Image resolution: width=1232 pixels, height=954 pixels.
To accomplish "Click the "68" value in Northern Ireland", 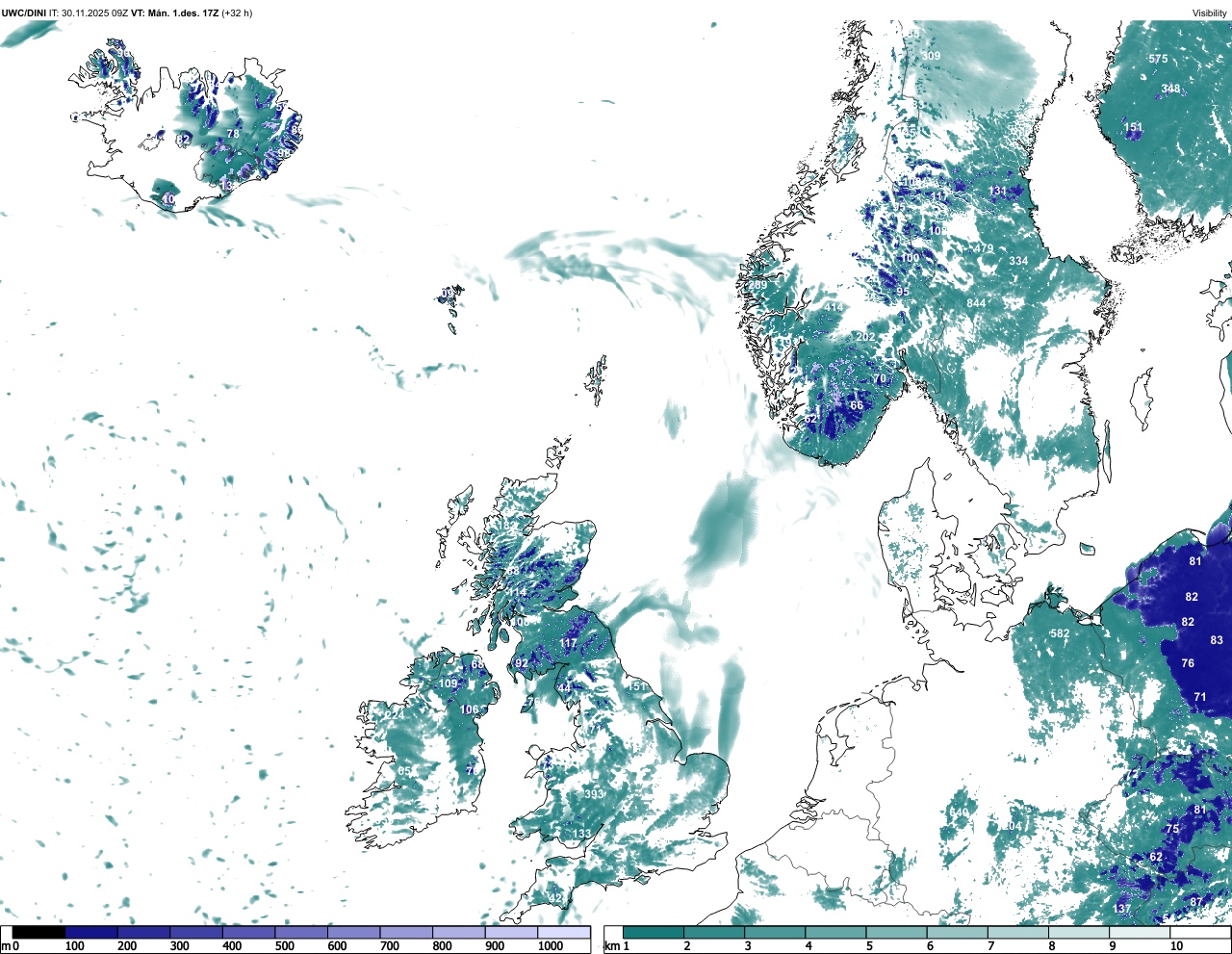I will tap(477, 665).
